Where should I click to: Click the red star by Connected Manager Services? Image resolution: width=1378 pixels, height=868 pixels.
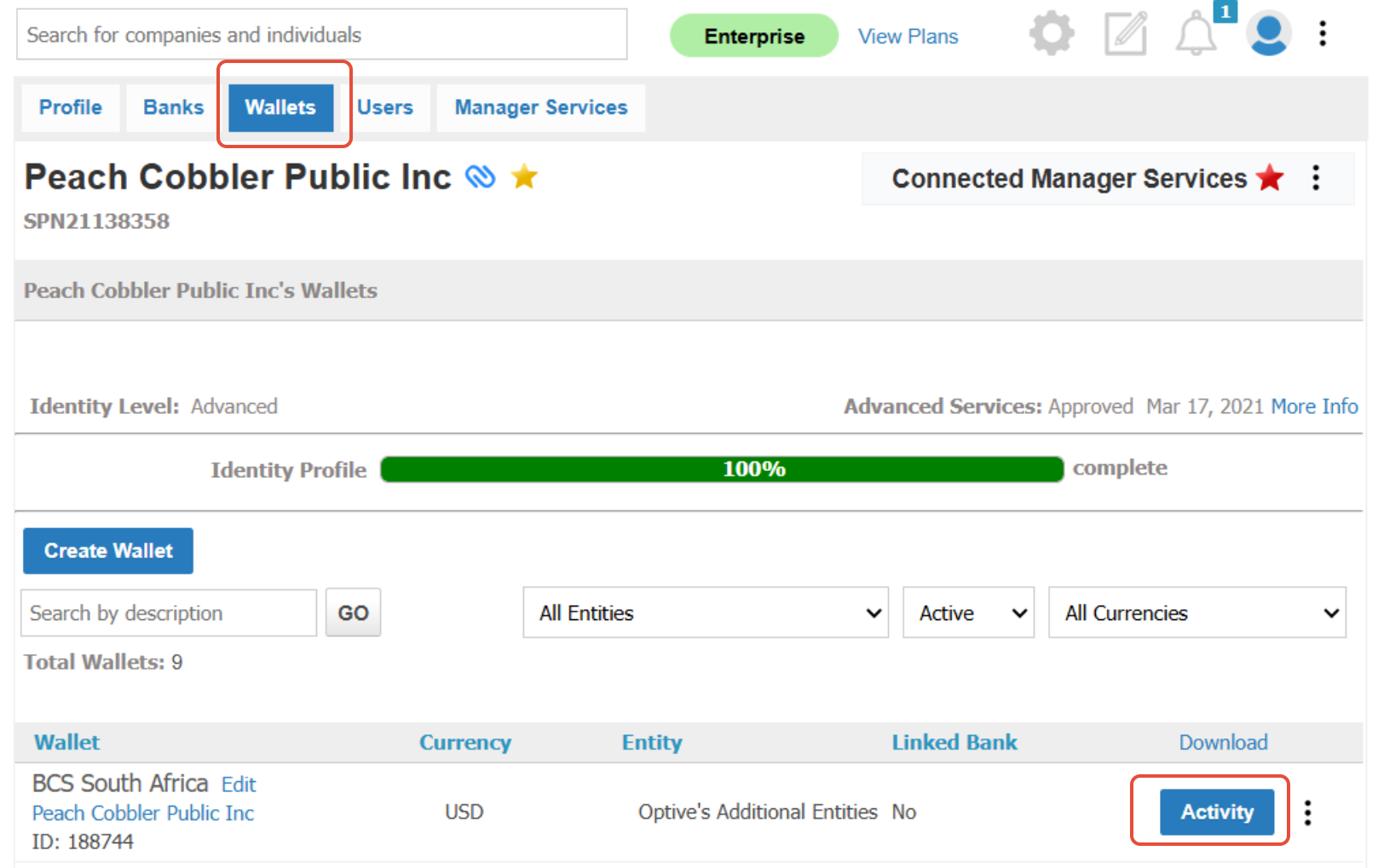[1270, 178]
